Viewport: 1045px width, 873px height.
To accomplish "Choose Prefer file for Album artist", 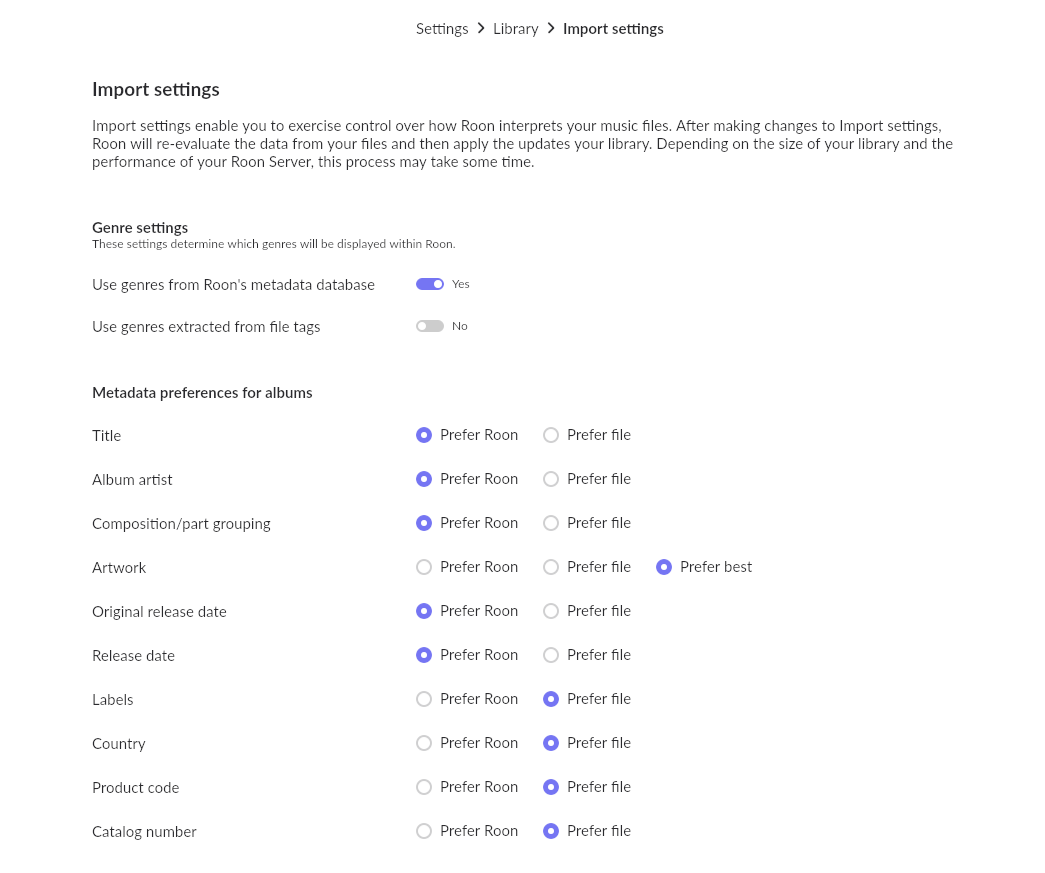I will click(551, 479).
